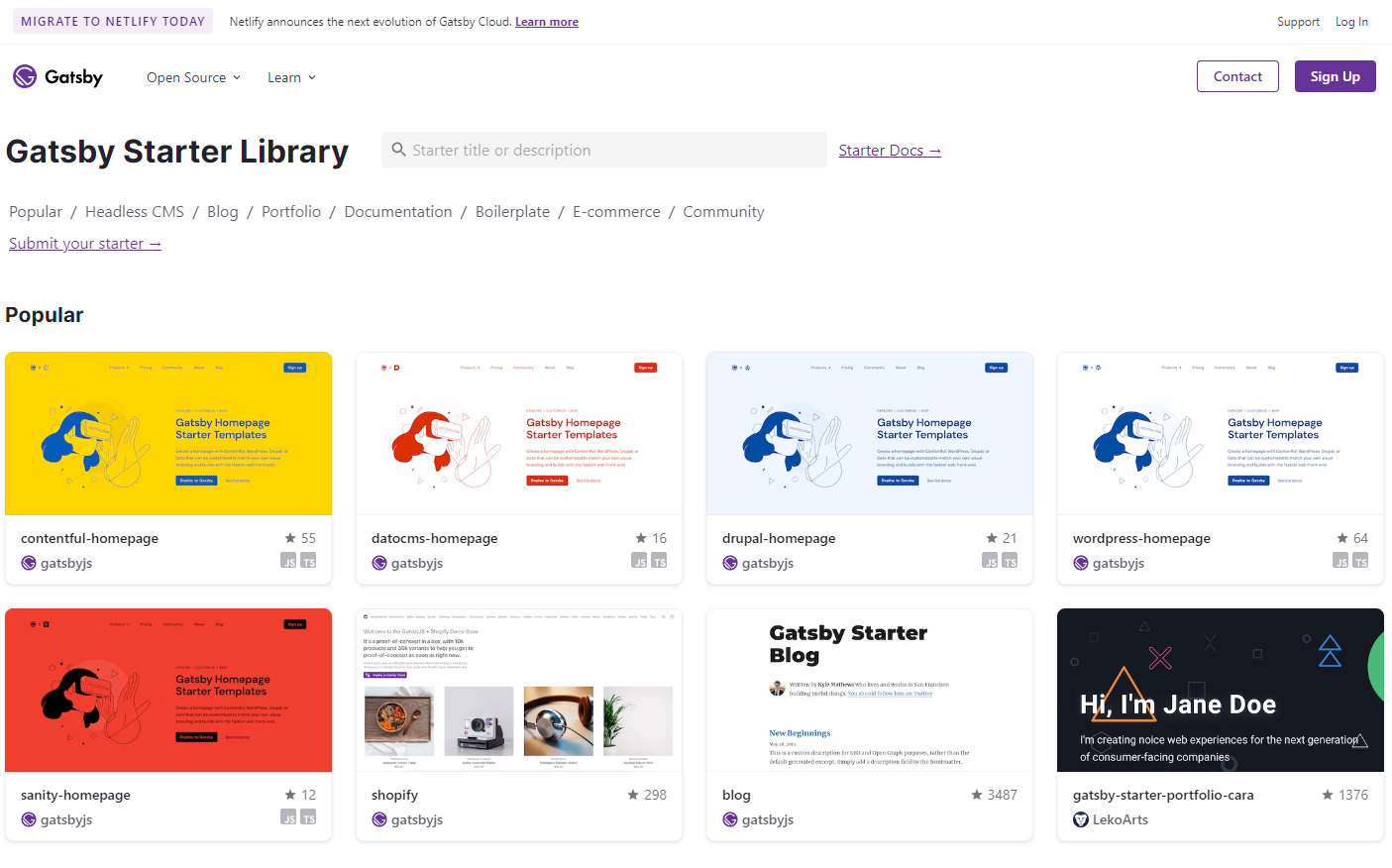Click the gatsby-starter-portfolio-cara title
This screenshot has width=1392, height=868.
pyautogui.click(x=1163, y=795)
